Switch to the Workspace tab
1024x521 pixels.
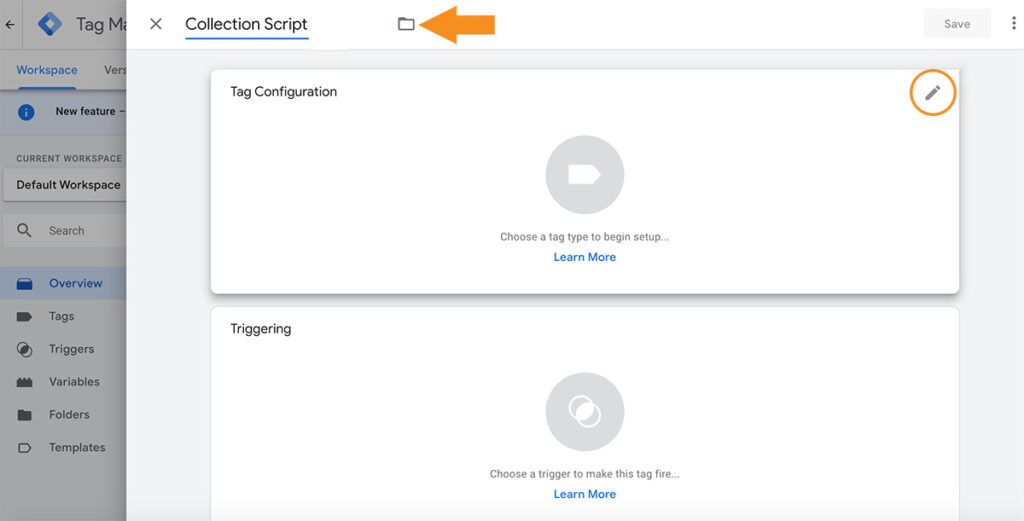(x=46, y=70)
